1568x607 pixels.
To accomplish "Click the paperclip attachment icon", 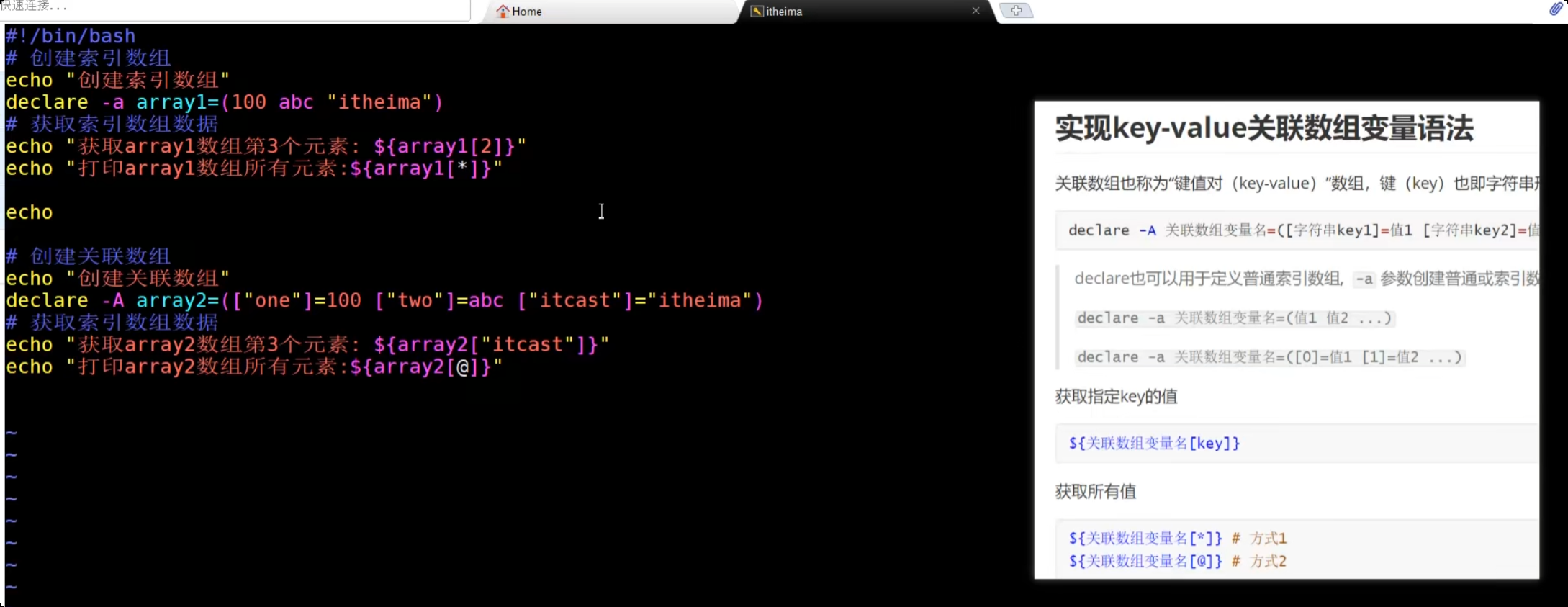I will pyautogui.click(x=1556, y=9).
